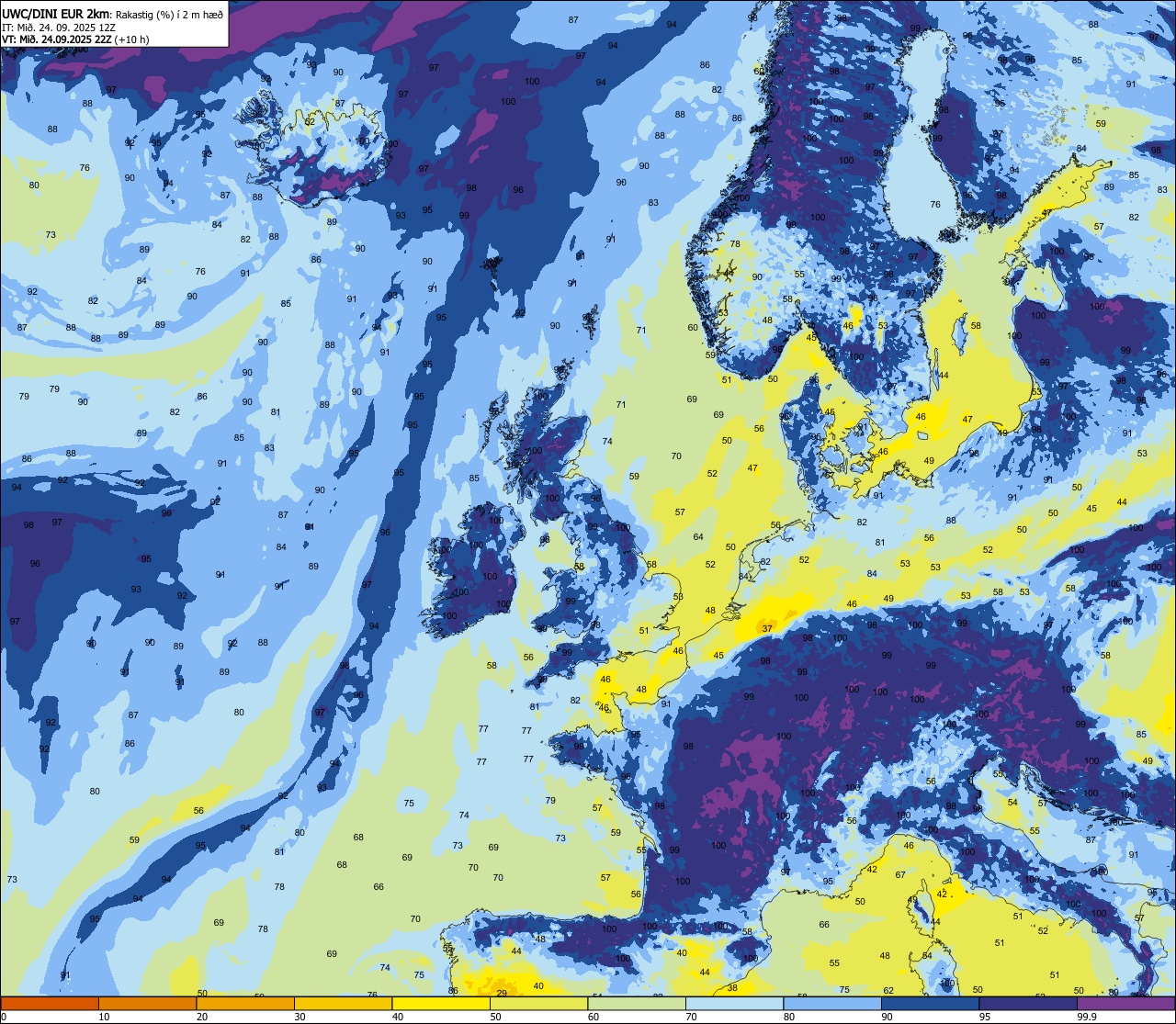Click the legend tick label 10
1176x1024 pixels.
point(104,1017)
